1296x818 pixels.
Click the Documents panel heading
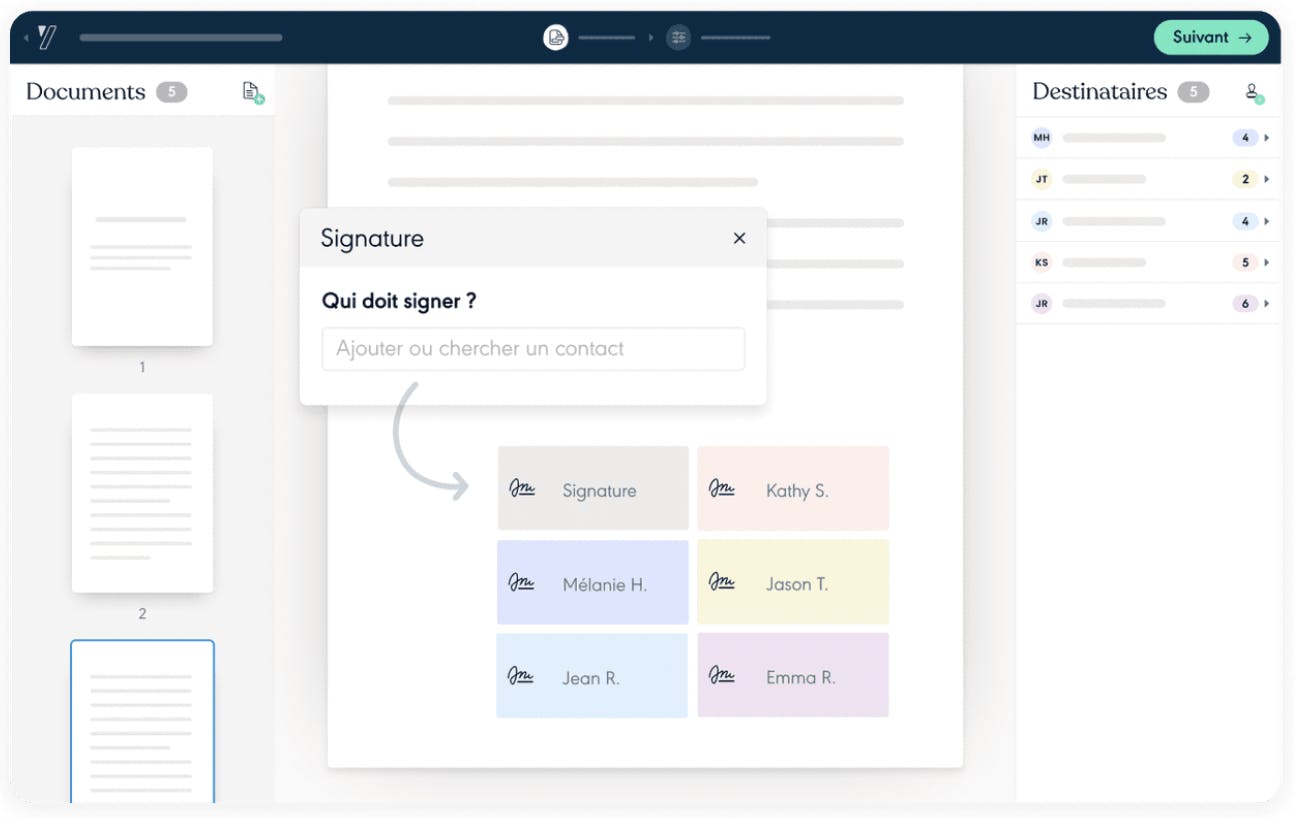pos(86,92)
